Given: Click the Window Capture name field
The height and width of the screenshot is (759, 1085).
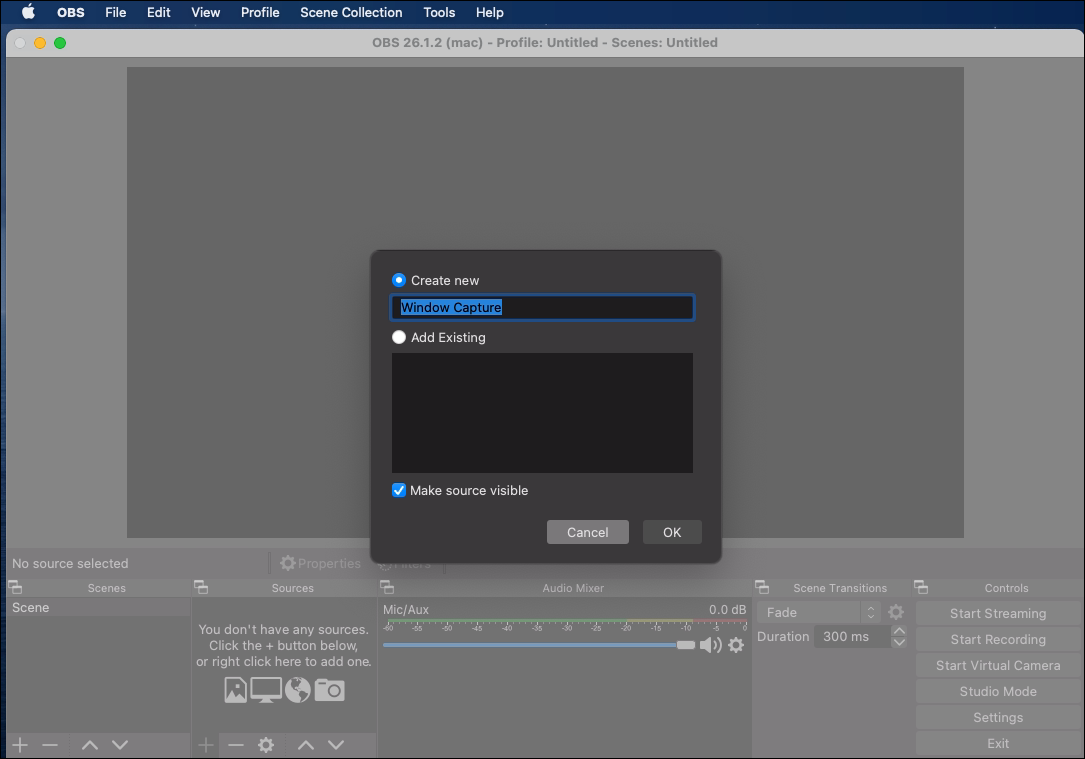Looking at the screenshot, I should (x=542, y=308).
